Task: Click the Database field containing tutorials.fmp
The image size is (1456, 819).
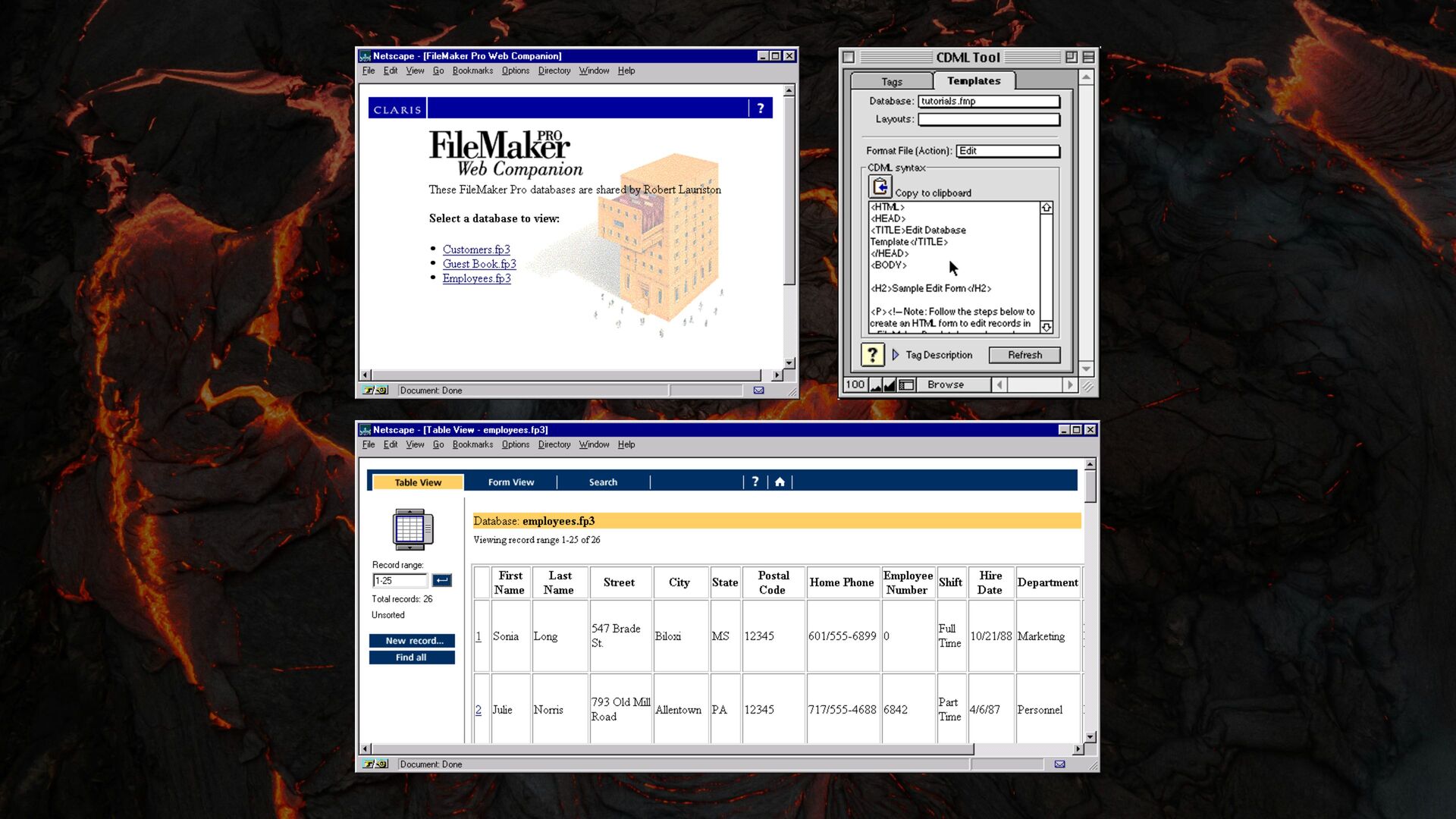Action: point(989,101)
